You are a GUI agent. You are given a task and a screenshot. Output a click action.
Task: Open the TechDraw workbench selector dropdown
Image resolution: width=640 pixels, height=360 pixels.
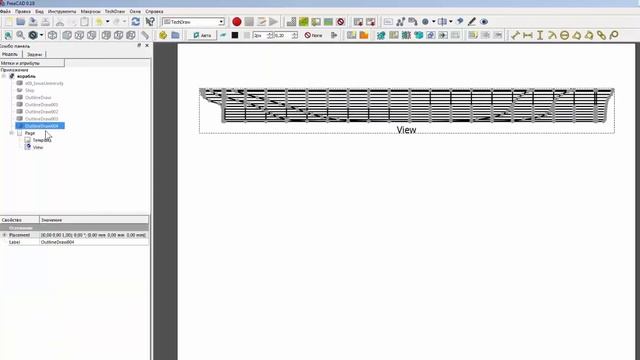[x=193, y=22]
